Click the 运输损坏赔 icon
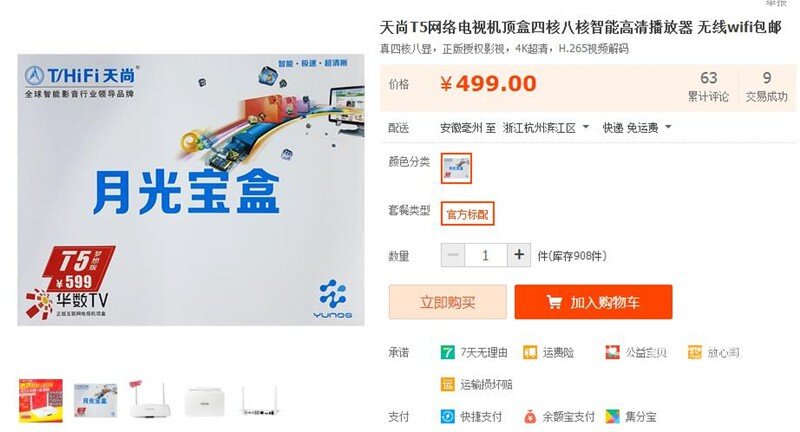Screen dimensions: 800x432 tap(447, 384)
